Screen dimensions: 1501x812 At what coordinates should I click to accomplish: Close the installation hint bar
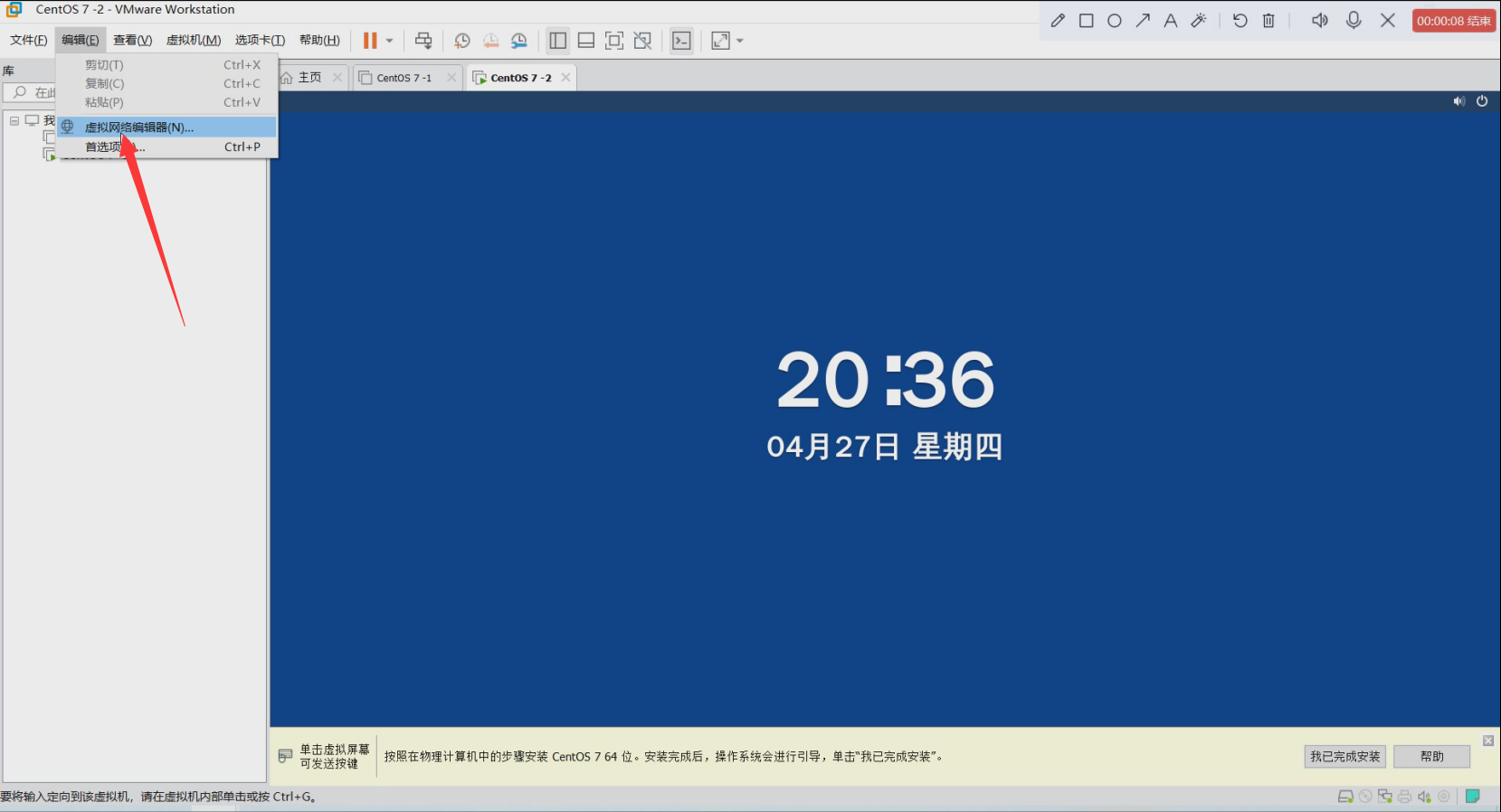click(1488, 741)
